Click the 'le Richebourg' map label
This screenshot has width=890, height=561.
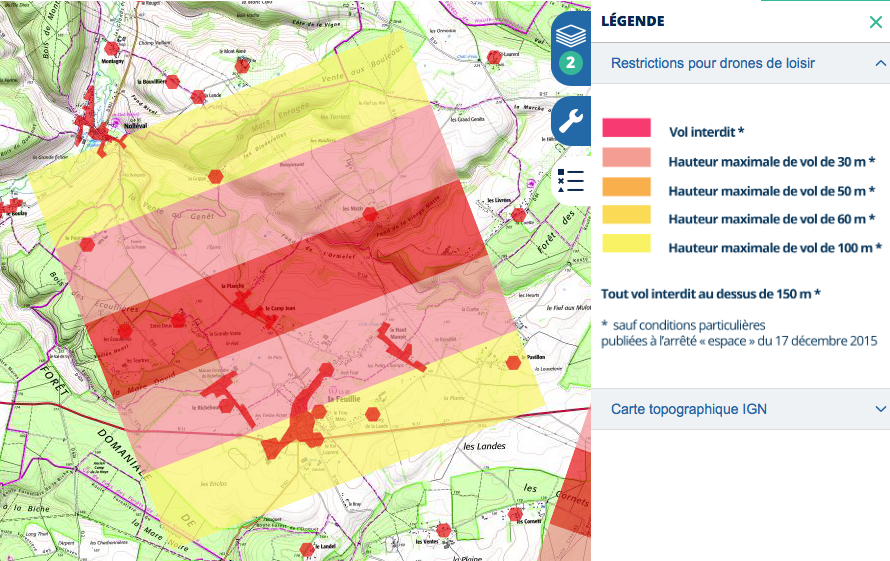(205, 408)
